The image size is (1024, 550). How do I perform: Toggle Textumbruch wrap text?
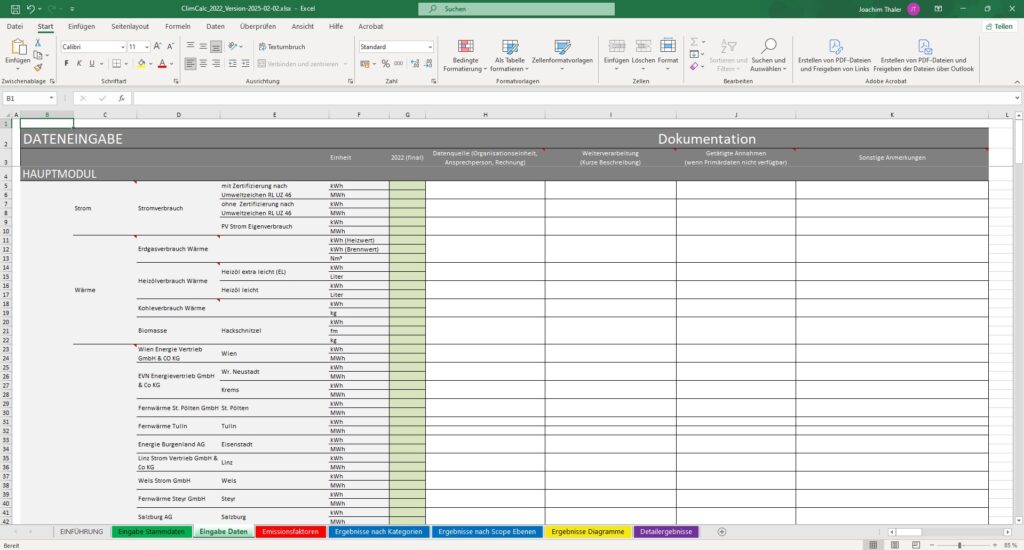click(282, 47)
